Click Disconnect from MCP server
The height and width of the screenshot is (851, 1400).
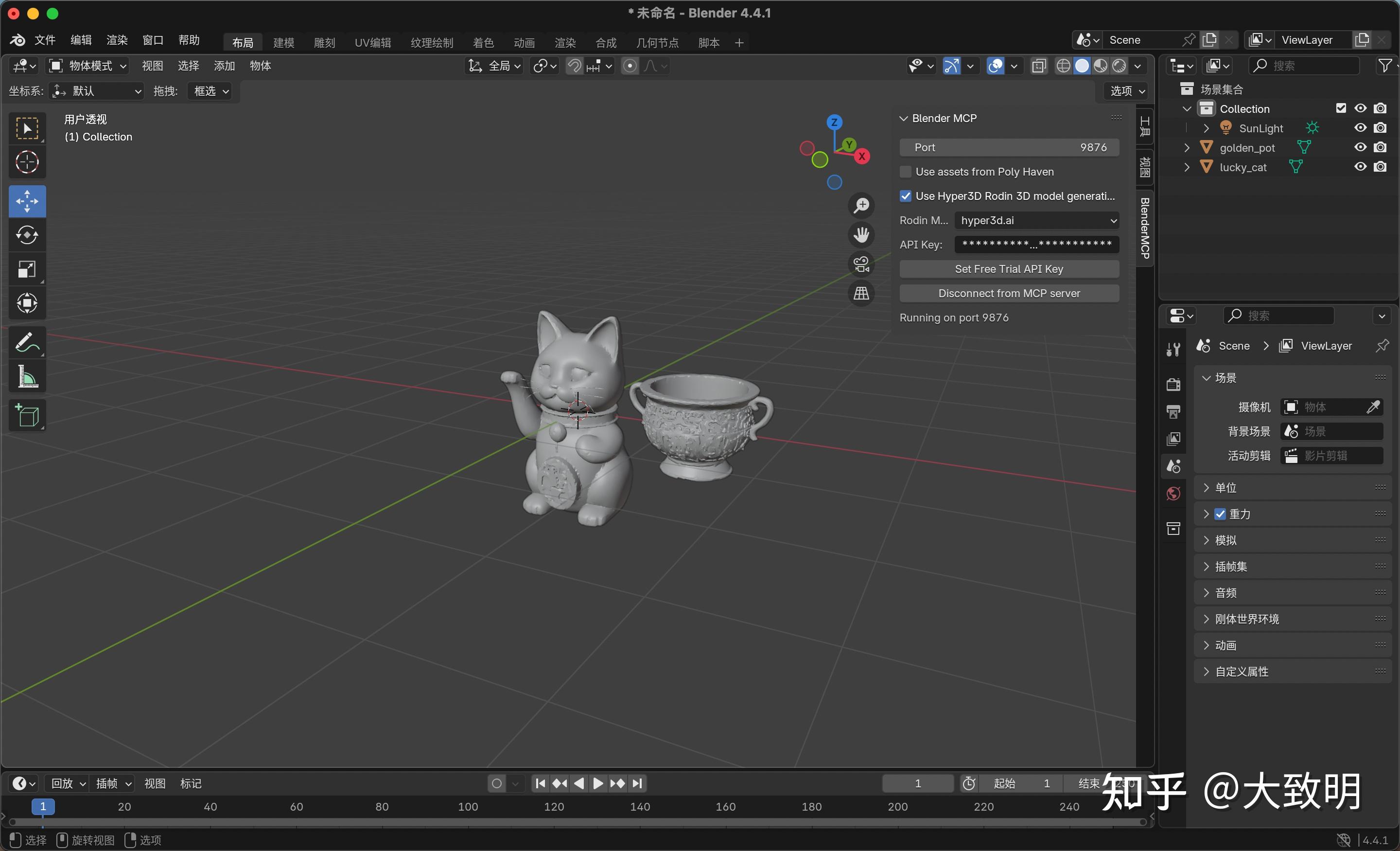[x=1008, y=293]
